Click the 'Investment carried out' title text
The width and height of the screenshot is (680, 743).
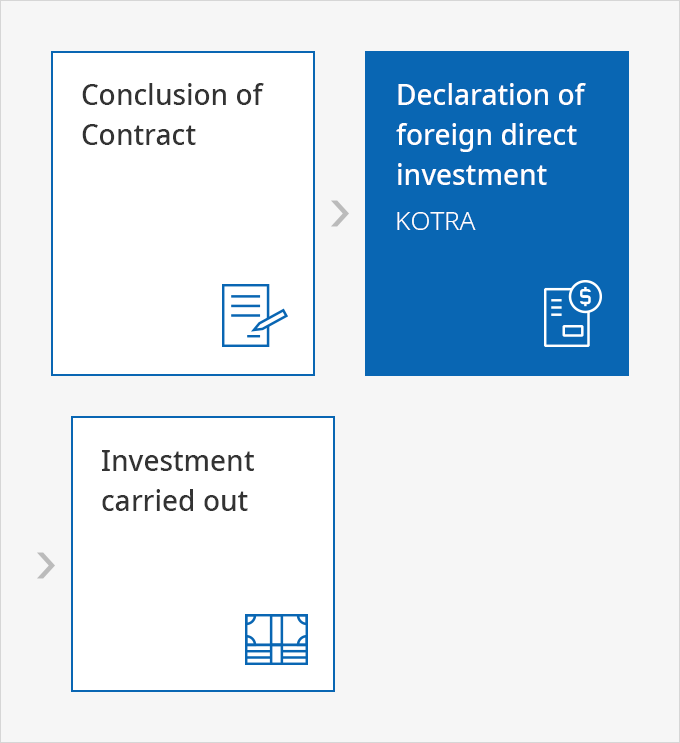pyautogui.click(x=178, y=481)
